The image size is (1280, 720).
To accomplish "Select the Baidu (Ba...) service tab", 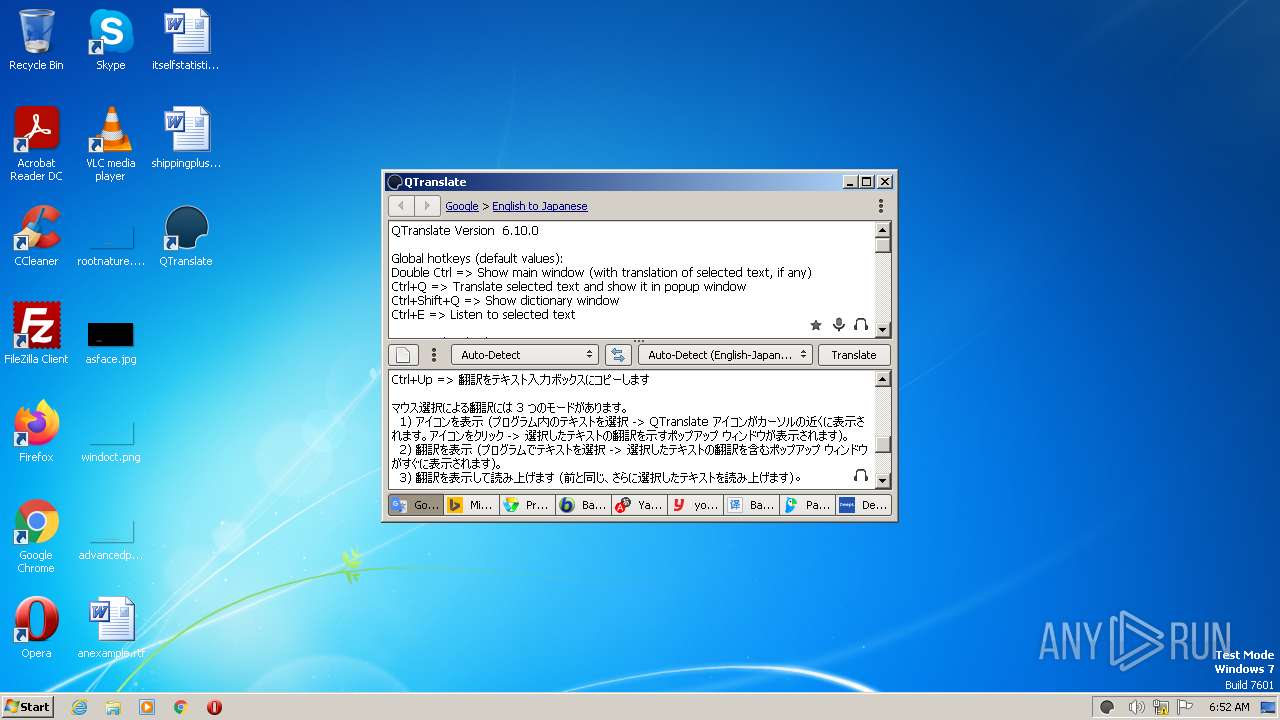I will pyautogui.click(x=751, y=505).
